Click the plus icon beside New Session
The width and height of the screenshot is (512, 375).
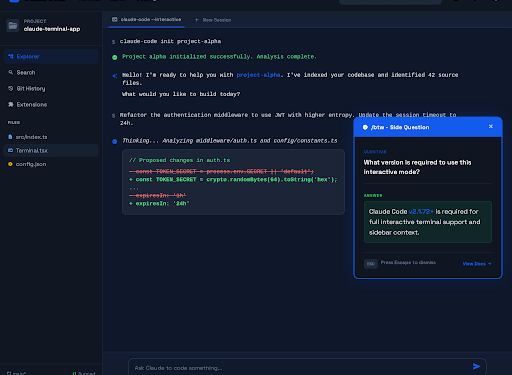(197, 20)
